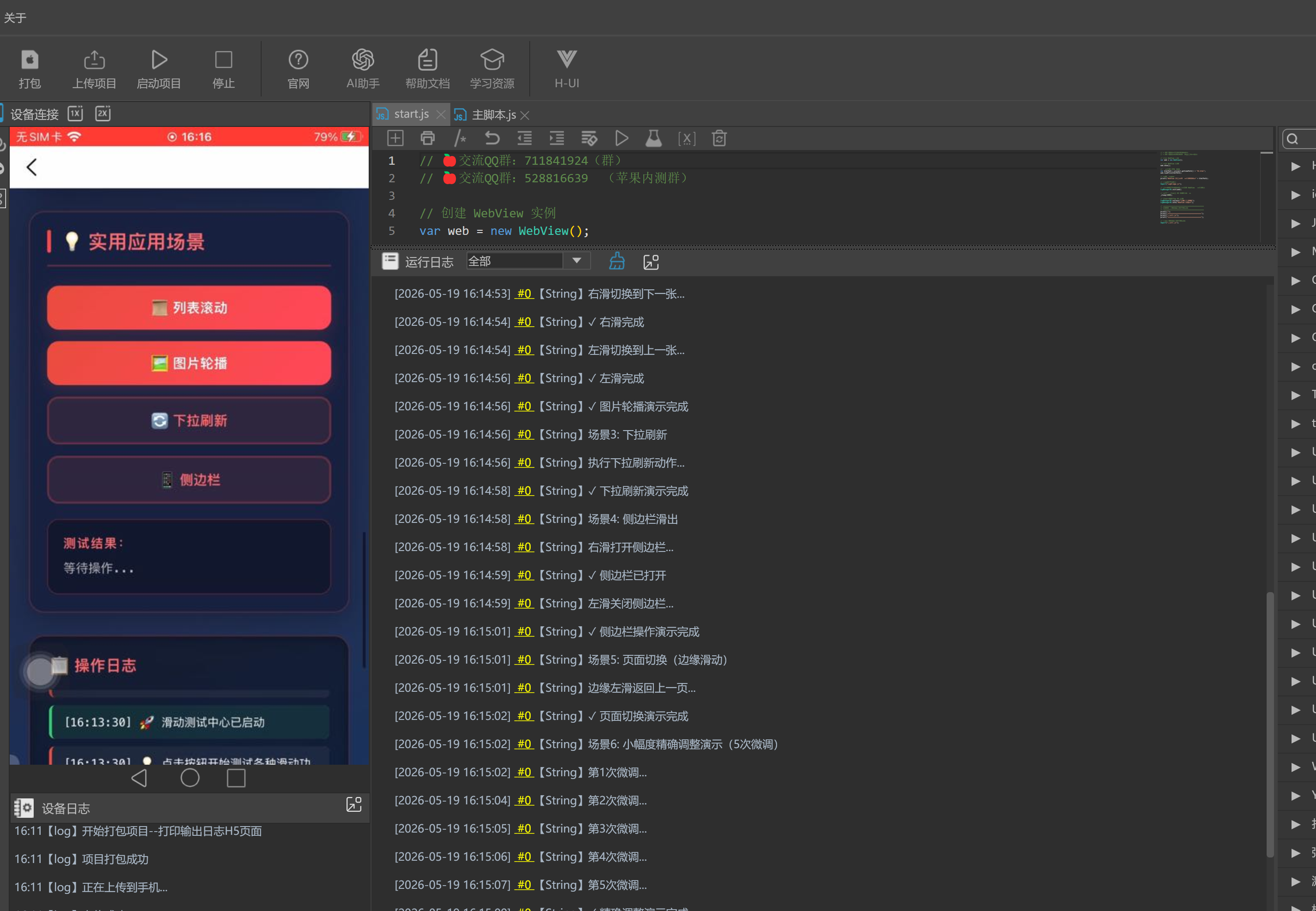1316x911 pixels.
Task: Clear run log with broom icon
Action: (617, 261)
